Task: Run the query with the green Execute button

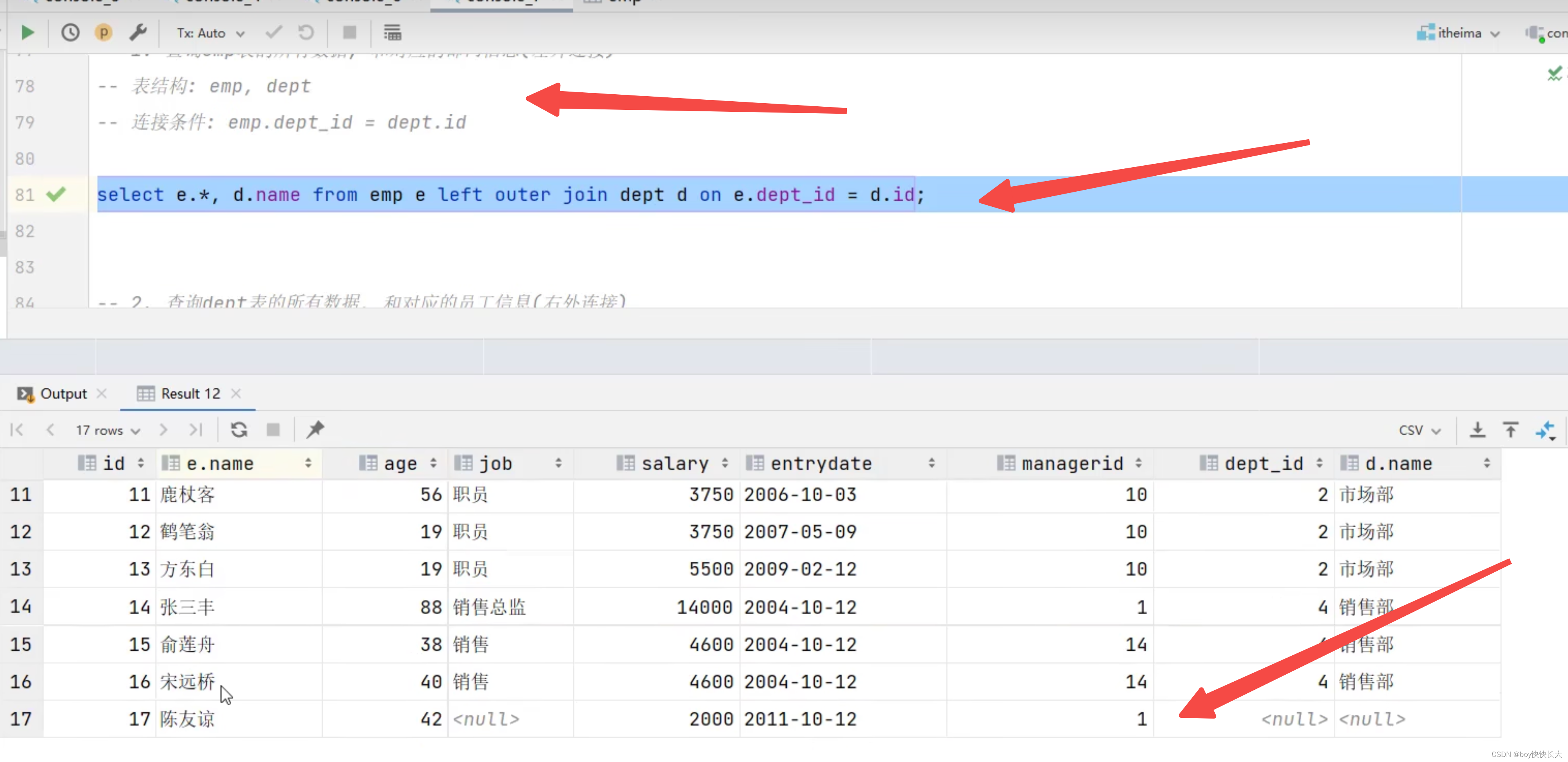Action: click(x=28, y=32)
